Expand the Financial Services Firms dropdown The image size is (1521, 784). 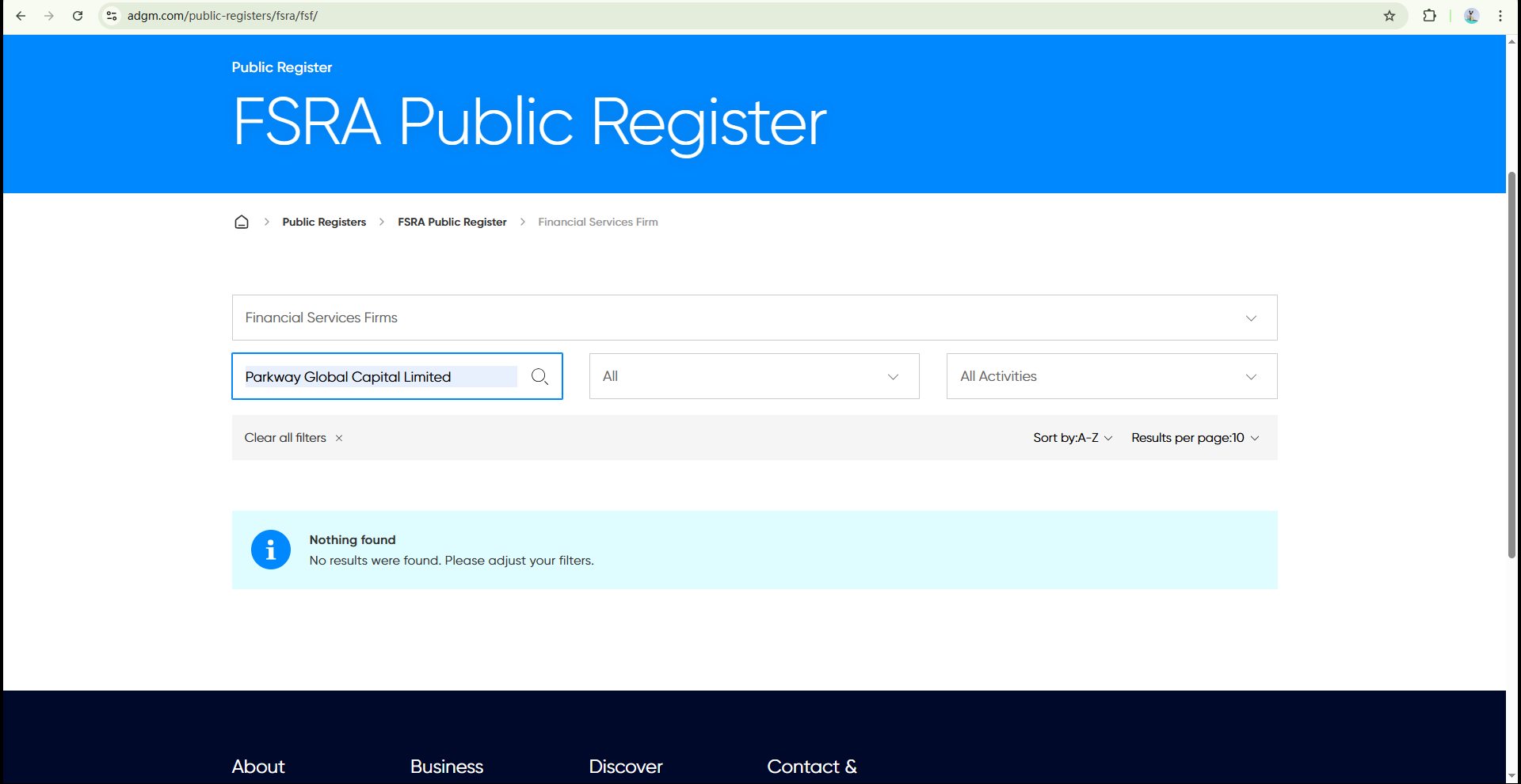[x=754, y=318]
